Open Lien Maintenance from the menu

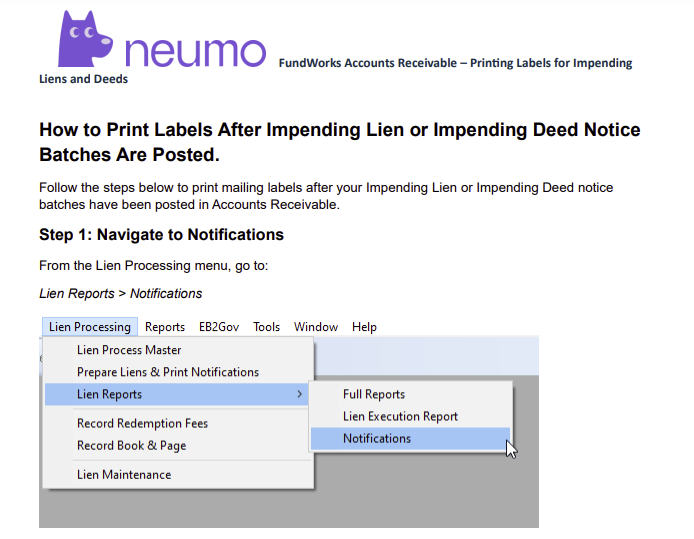point(124,474)
